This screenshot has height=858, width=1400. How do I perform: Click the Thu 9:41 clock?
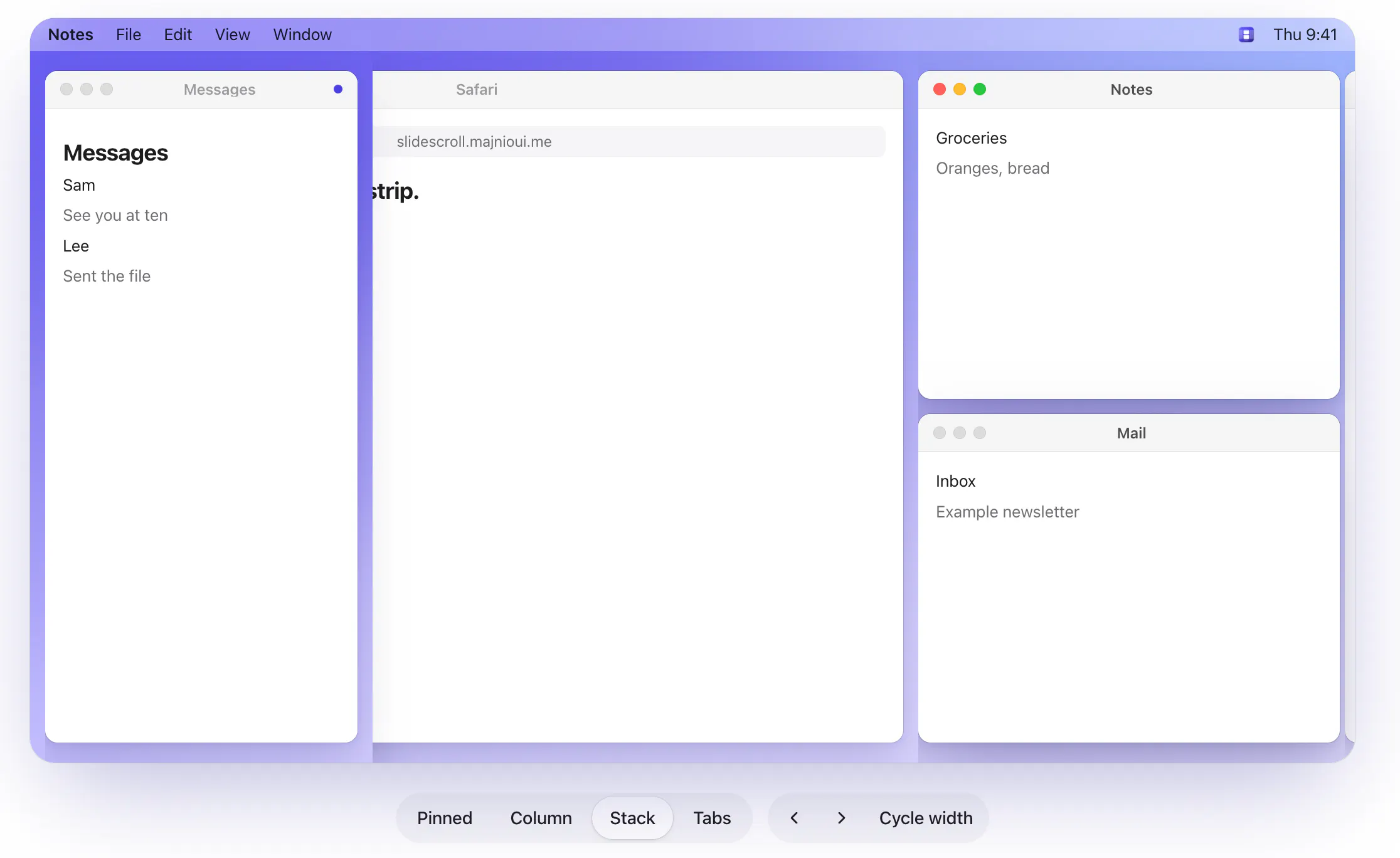[x=1305, y=34]
